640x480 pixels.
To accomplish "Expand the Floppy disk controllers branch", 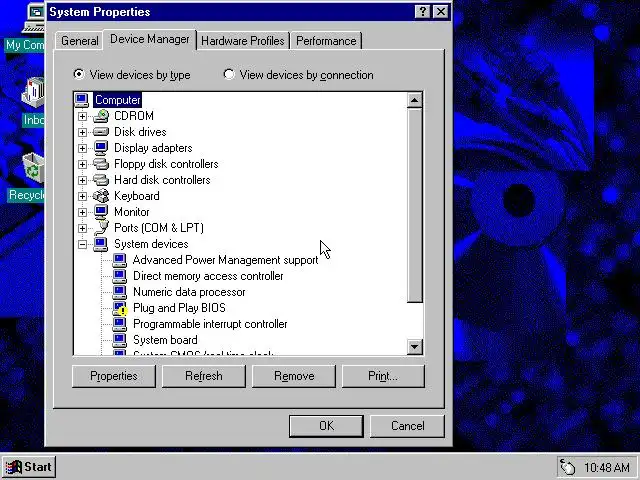I will tap(82, 164).
